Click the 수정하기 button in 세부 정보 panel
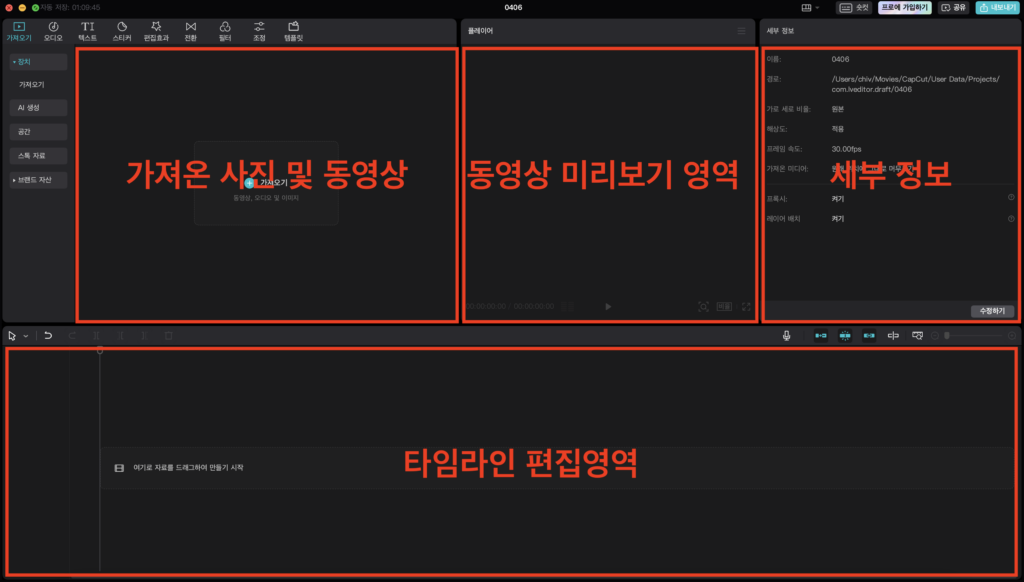 tap(990, 310)
